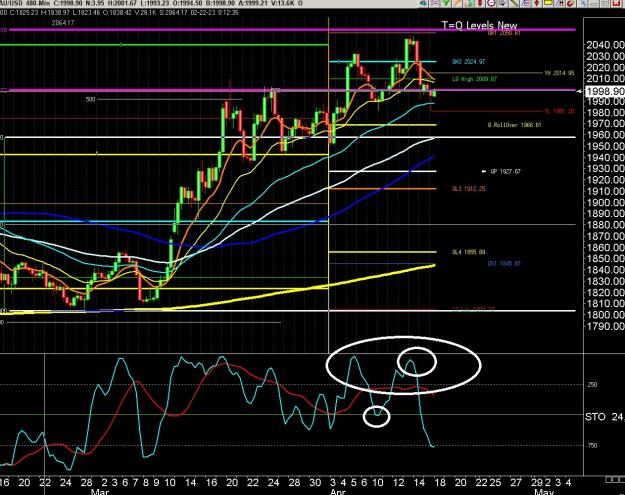625x495 pixels.
Task: Click the green down-arrow toolbar icon
Action: (446, 3)
